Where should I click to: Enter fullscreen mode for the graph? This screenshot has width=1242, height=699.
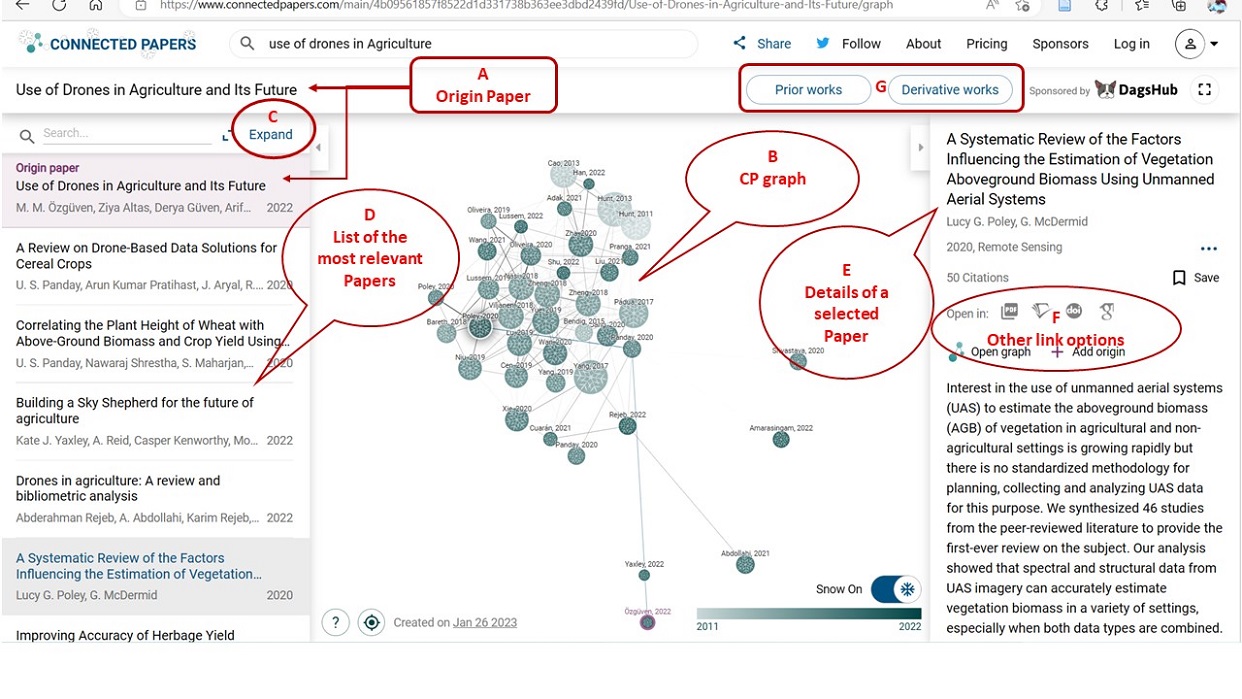coord(1205,90)
